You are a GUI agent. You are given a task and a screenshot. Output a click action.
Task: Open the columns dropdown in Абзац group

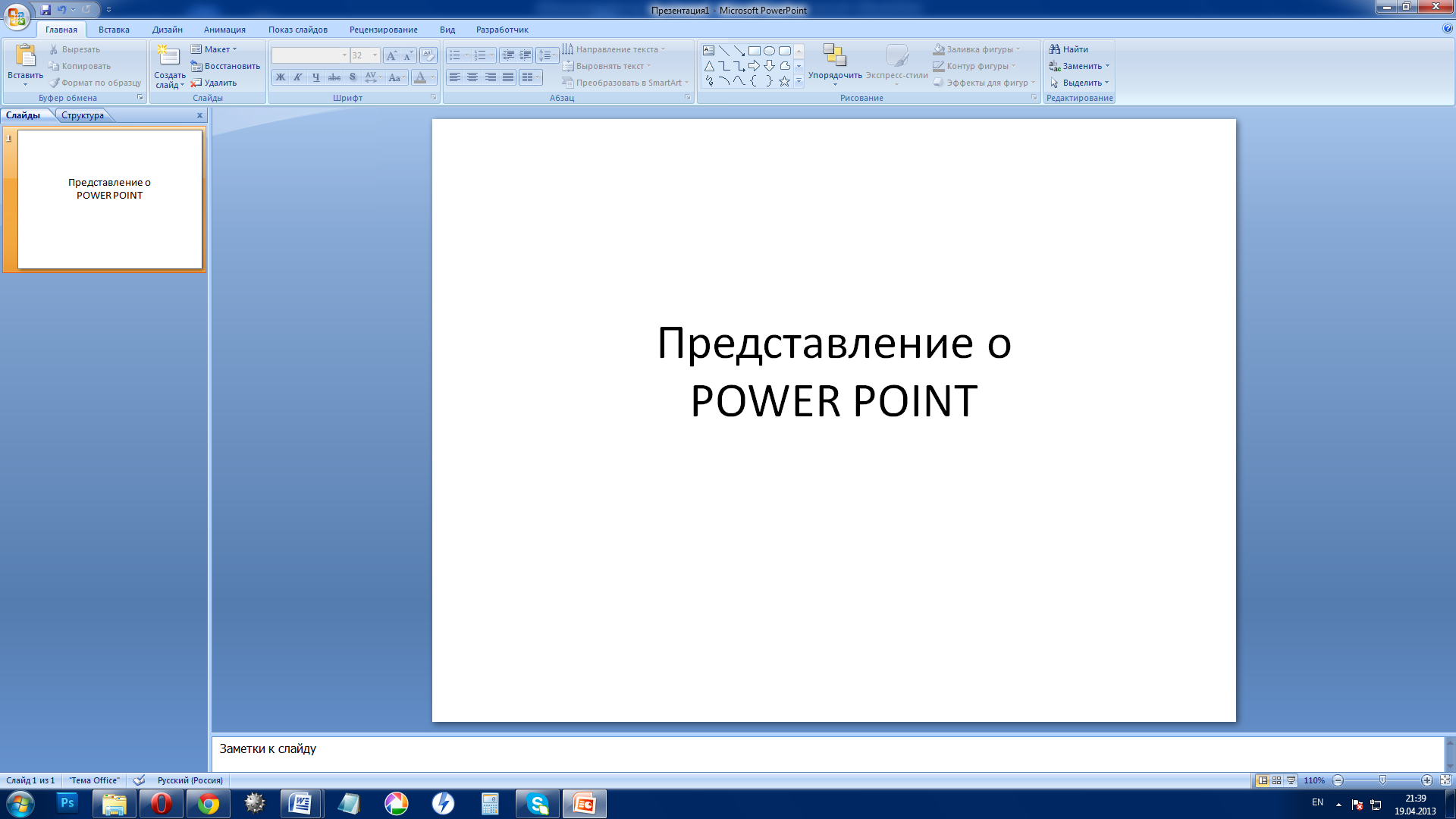[531, 77]
